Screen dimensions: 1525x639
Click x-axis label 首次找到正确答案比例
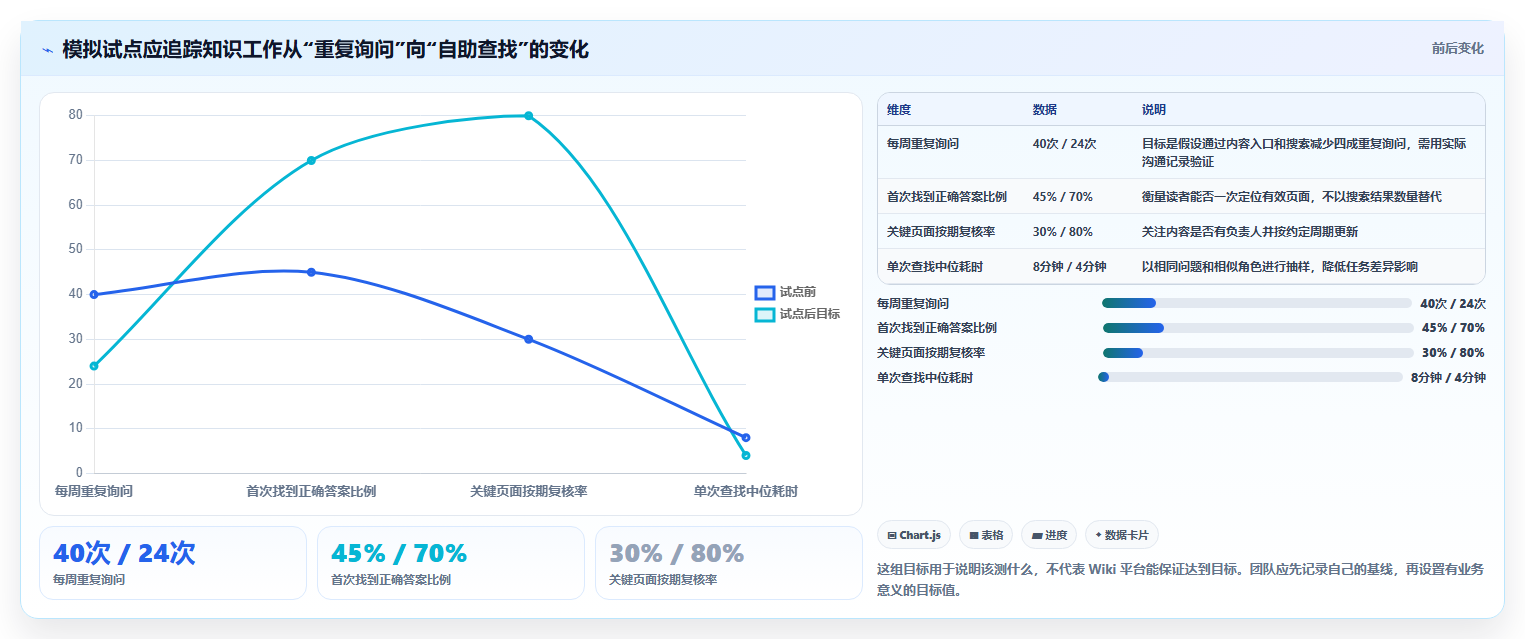pyautogui.click(x=311, y=492)
